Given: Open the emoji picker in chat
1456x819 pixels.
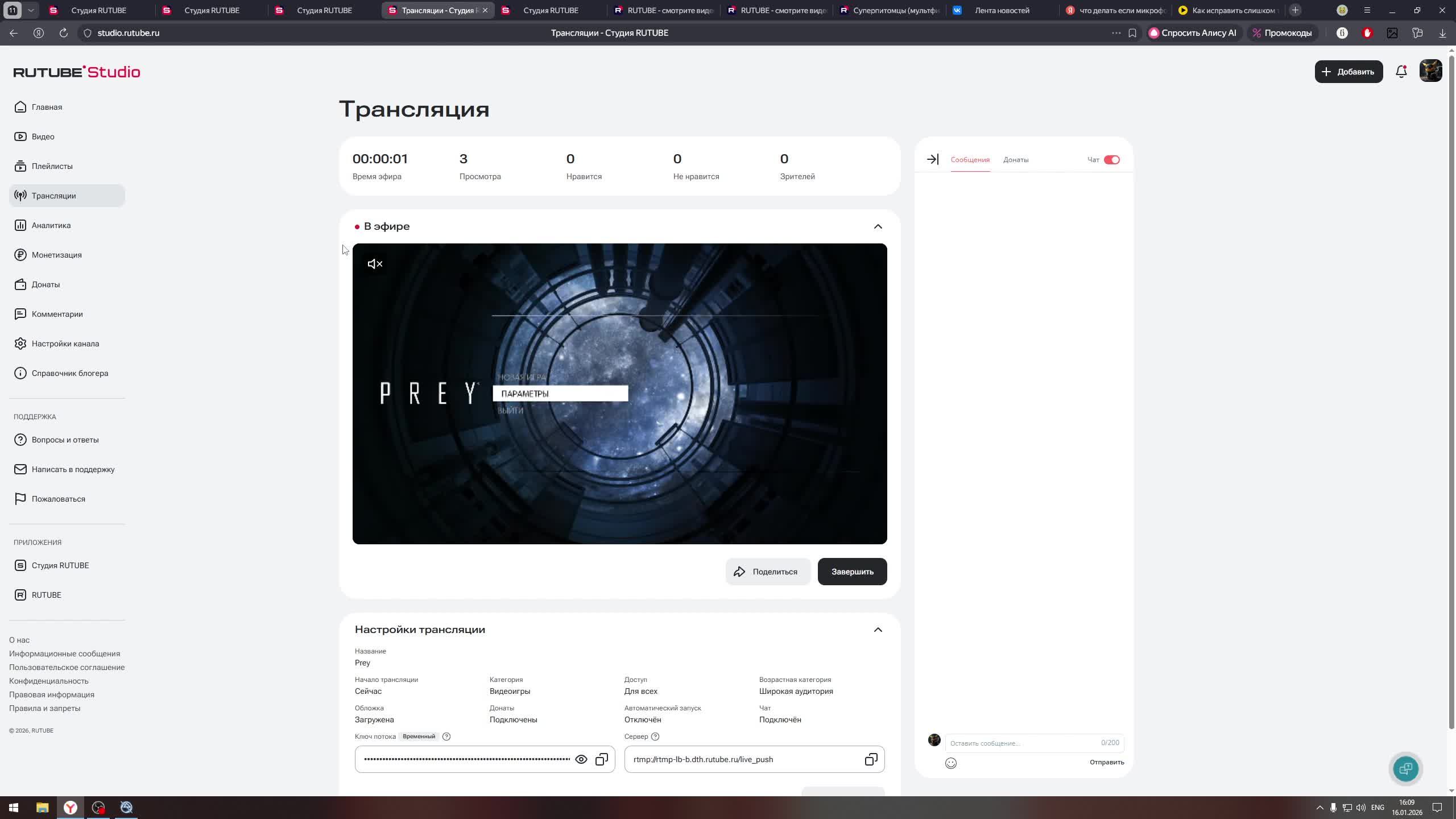Looking at the screenshot, I should click(x=951, y=763).
